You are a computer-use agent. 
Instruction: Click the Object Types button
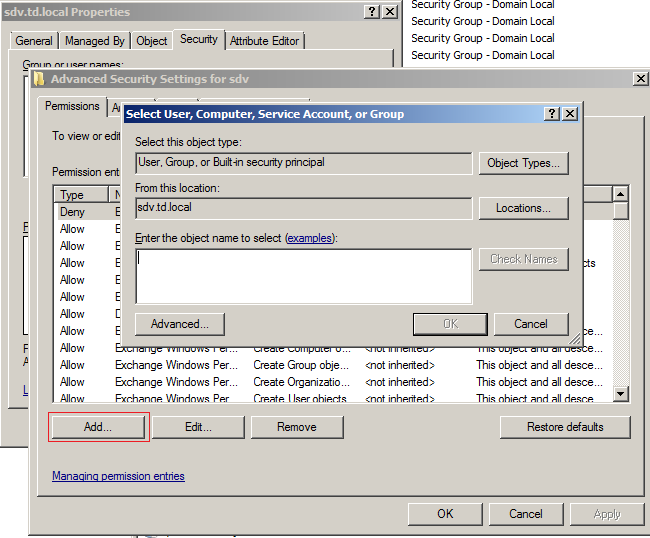pos(524,163)
